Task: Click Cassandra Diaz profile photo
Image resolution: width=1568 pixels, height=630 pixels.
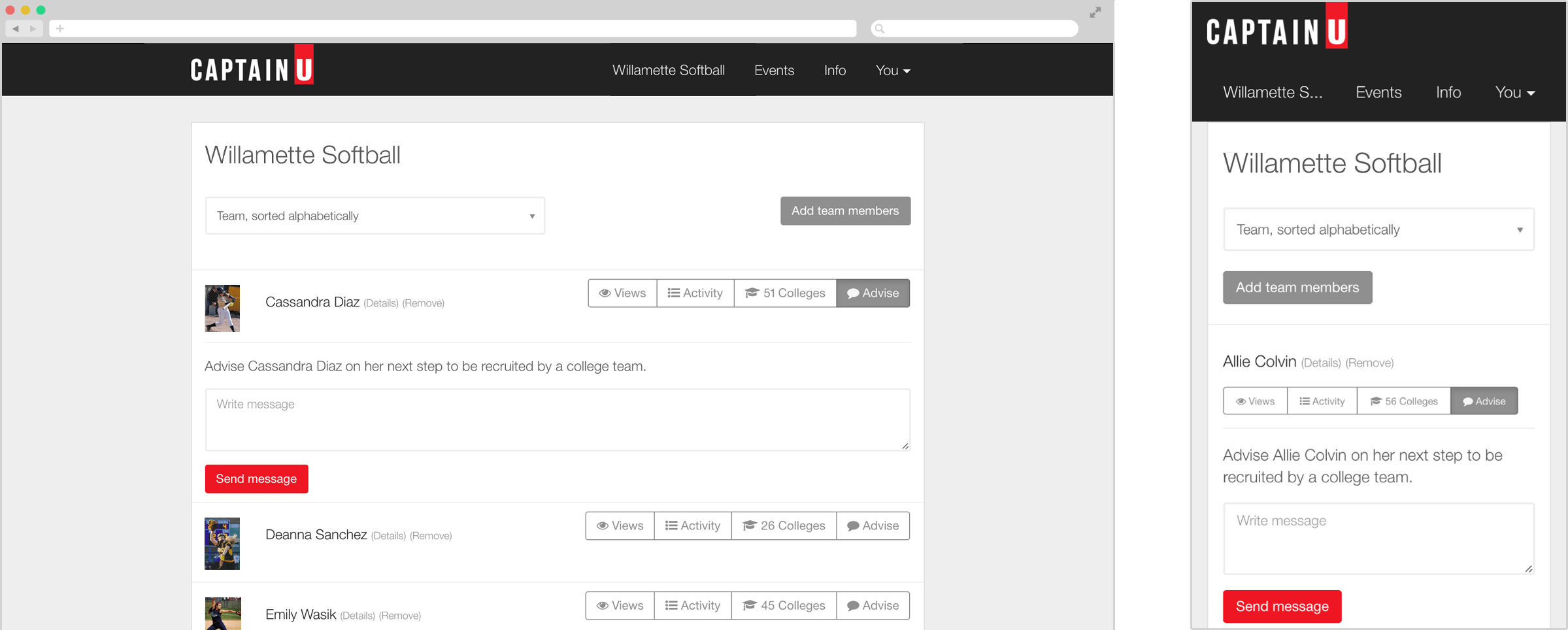Action: point(222,308)
